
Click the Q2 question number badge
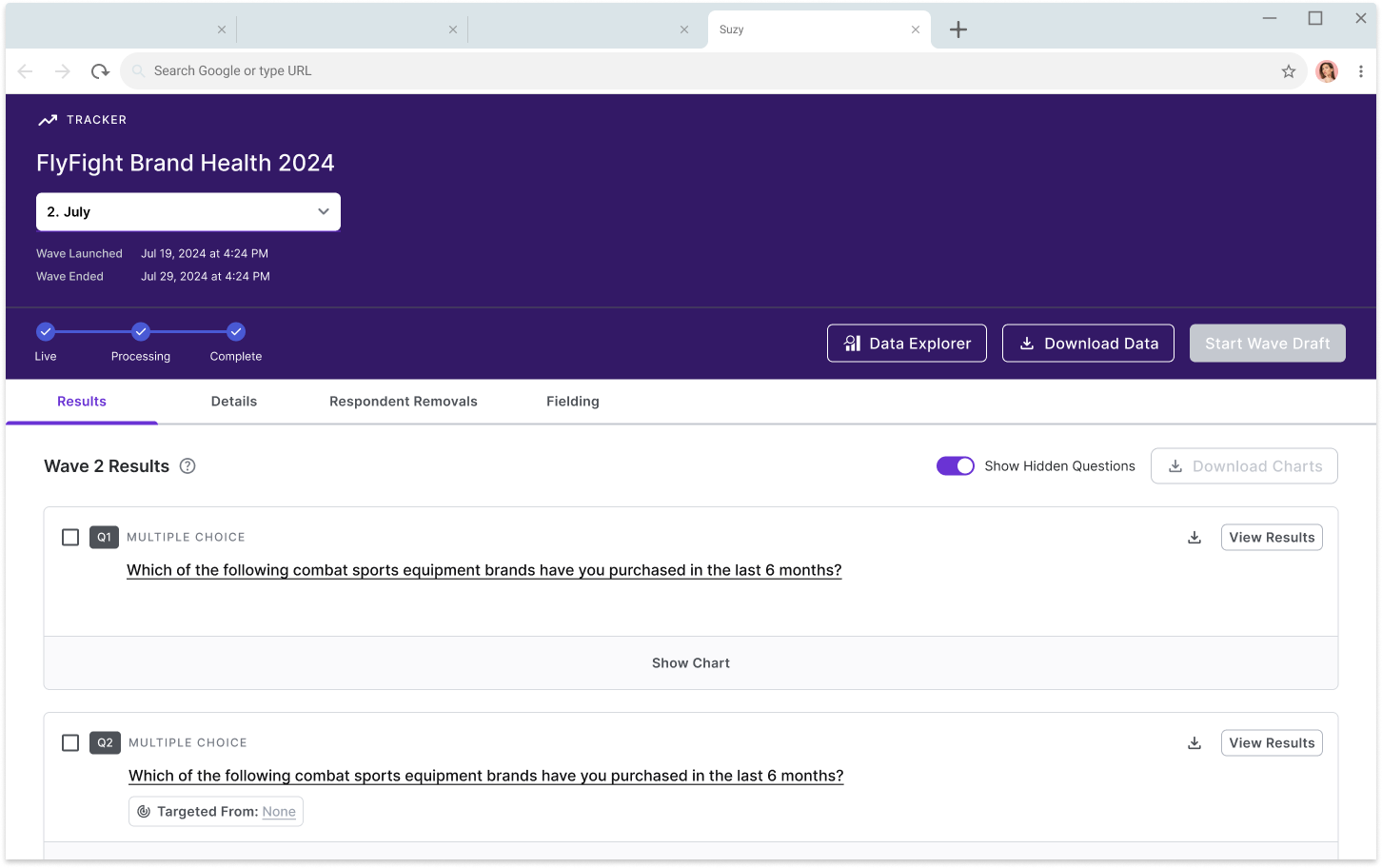tap(106, 743)
